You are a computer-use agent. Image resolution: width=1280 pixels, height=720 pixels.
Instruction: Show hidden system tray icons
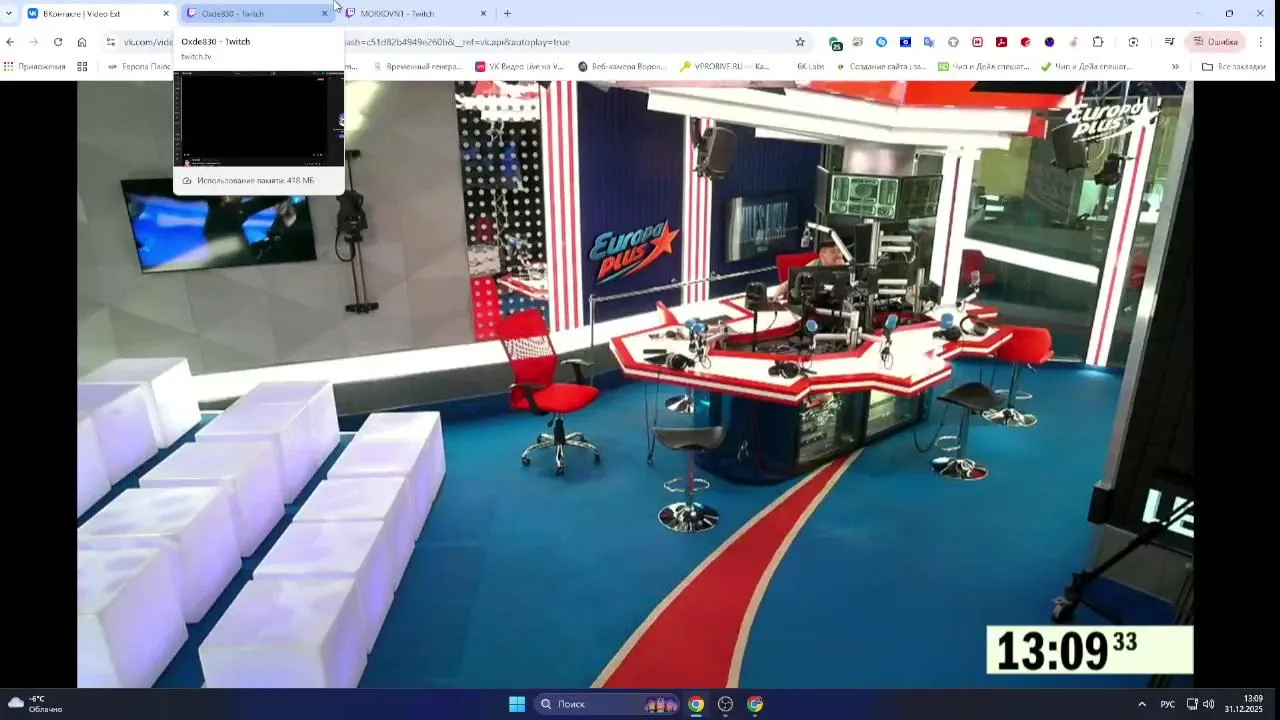pos(1142,704)
